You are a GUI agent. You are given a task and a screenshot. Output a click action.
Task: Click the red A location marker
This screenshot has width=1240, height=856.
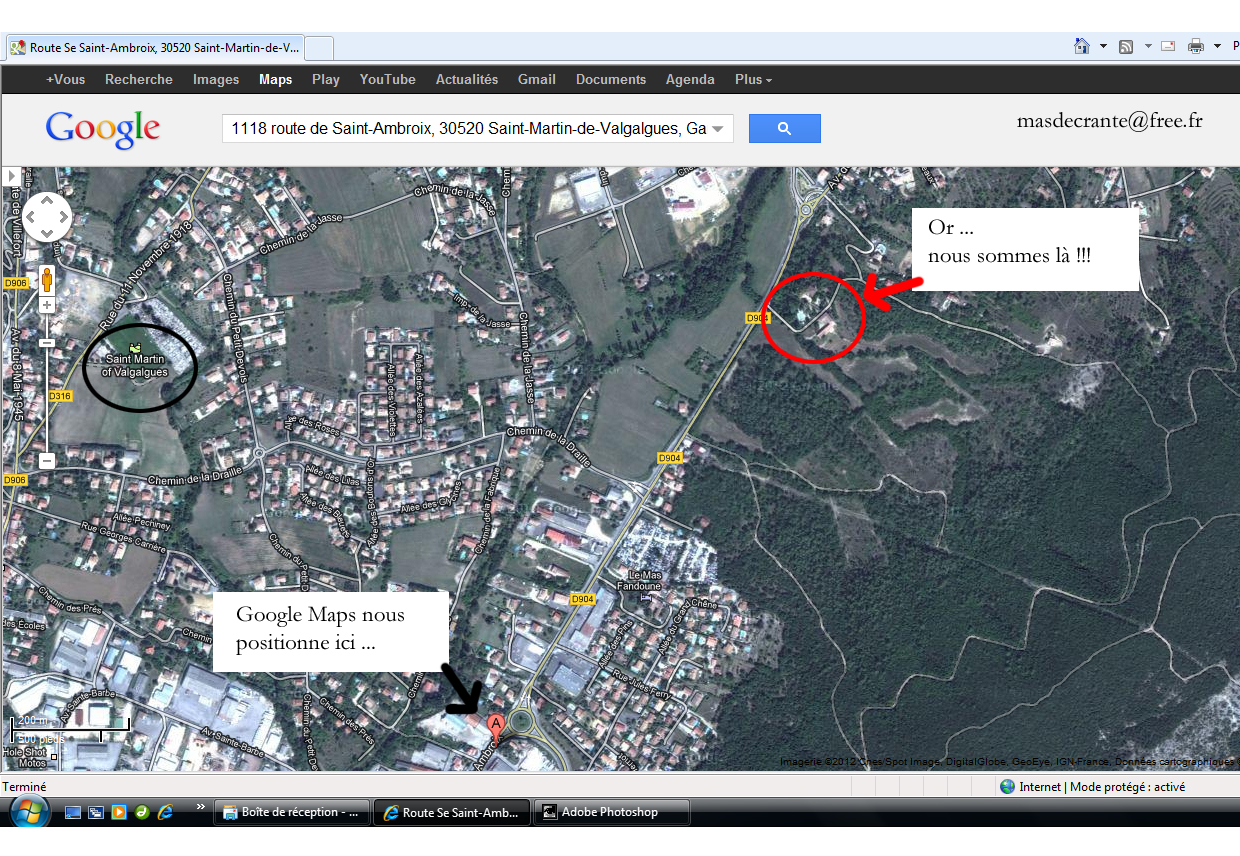(x=494, y=726)
